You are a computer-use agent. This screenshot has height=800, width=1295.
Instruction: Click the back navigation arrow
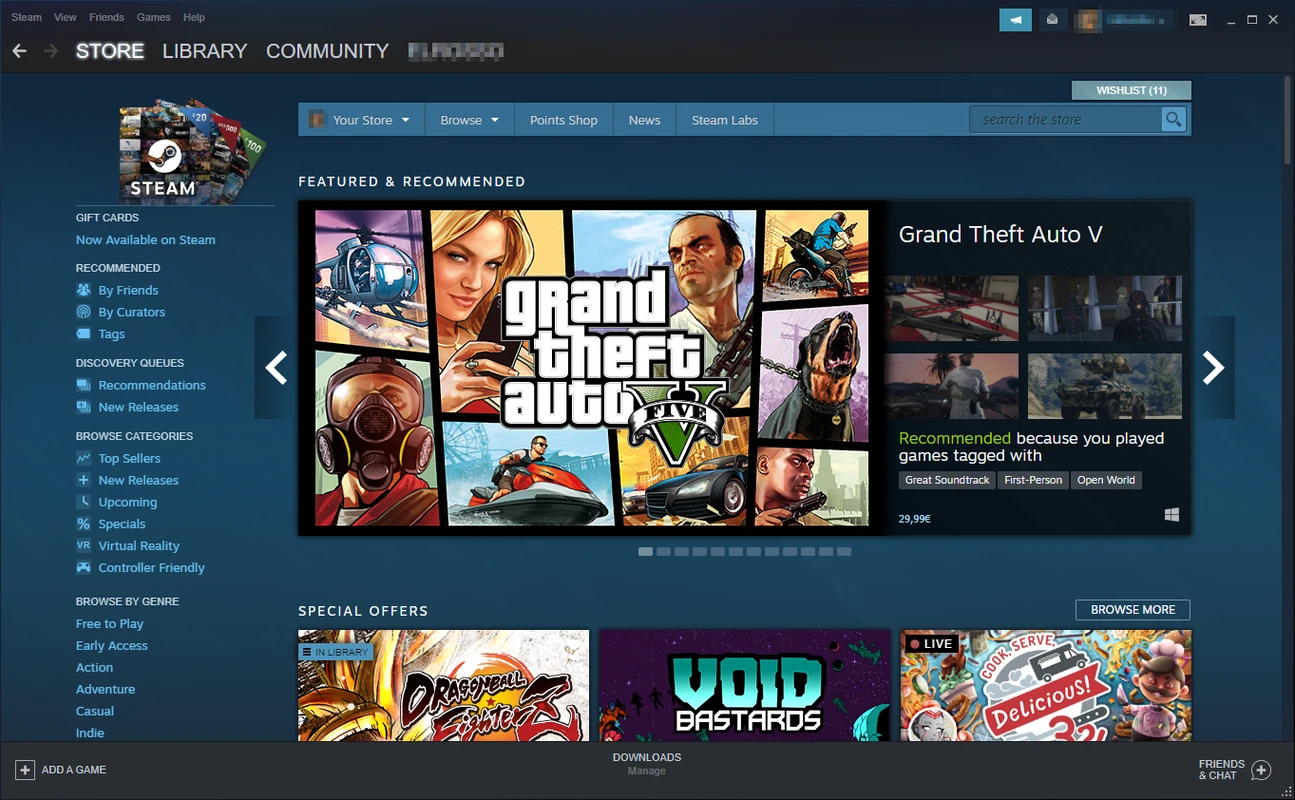coord(19,51)
